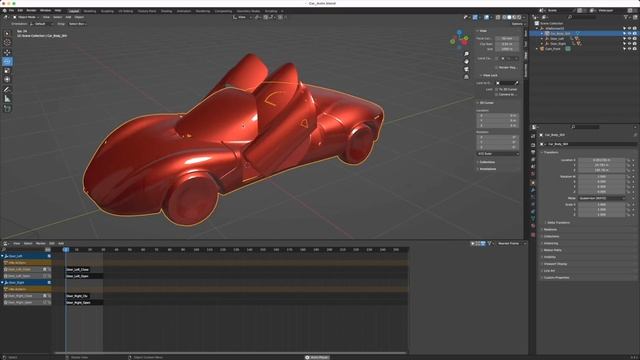
Task: Toggle mute on Door_Left_Close NLA track
Action: click(45, 269)
